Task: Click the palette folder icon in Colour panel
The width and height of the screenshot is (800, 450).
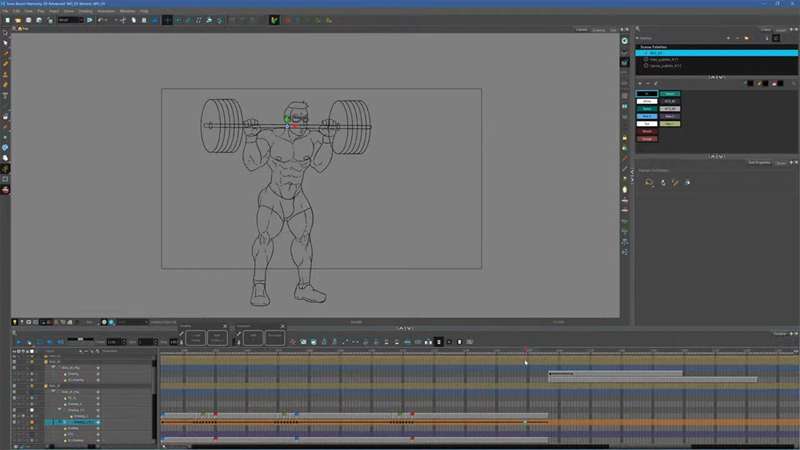Action: (746, 38)
